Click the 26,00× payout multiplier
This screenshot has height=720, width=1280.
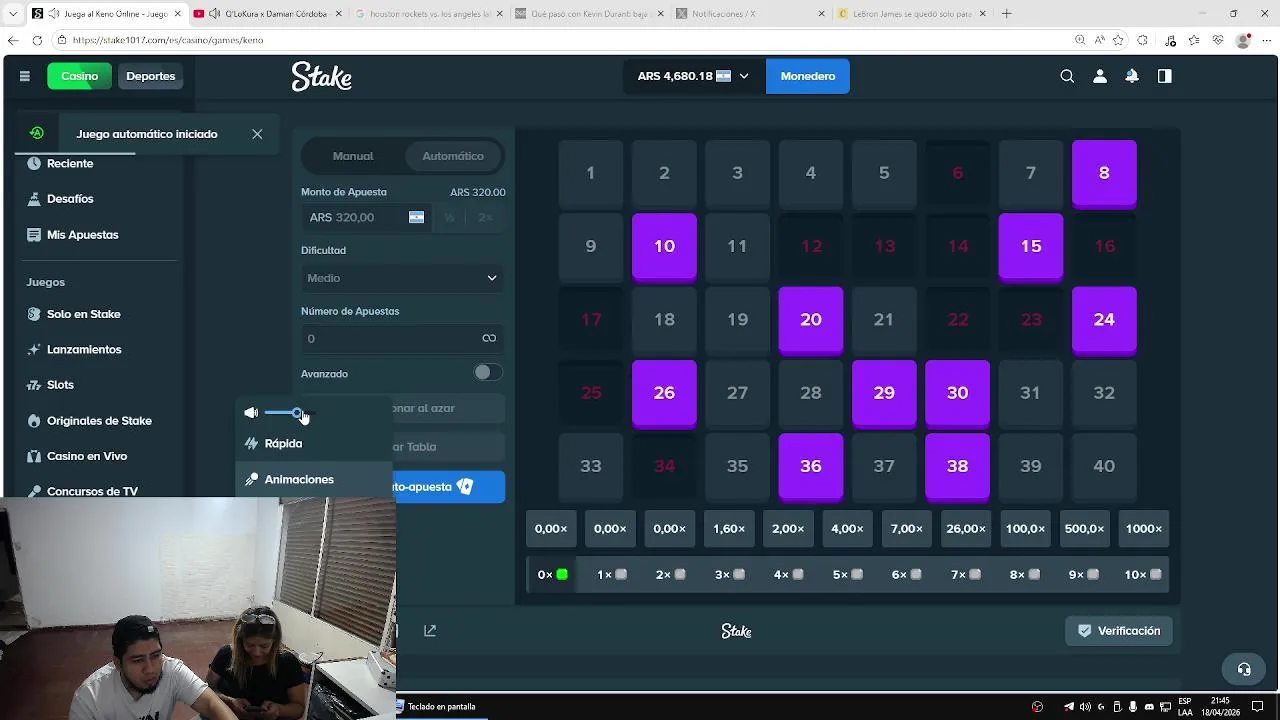tap(966, 529)
